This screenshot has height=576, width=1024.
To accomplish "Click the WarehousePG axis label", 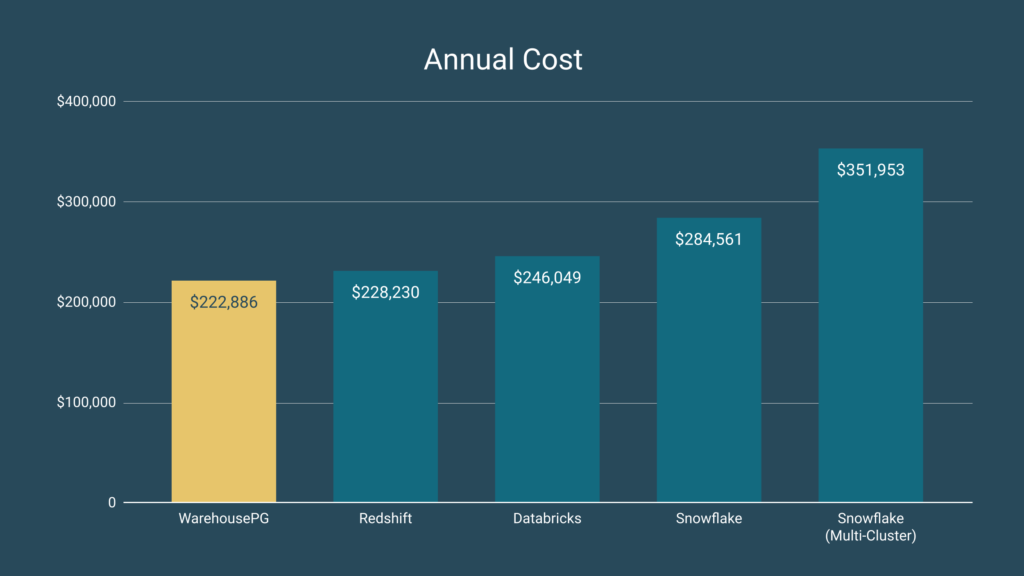I will click(x=223, y=519).
